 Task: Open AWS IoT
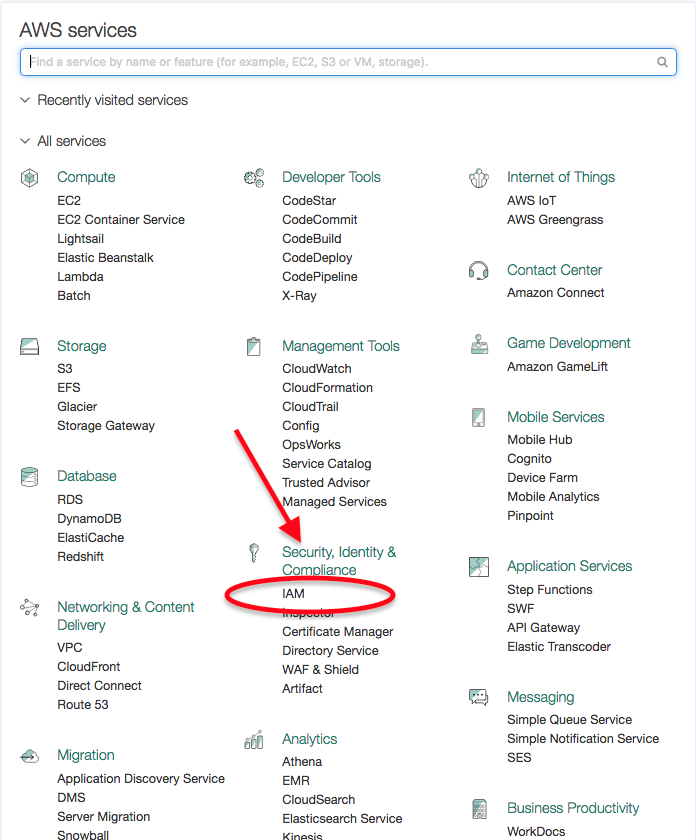(x=532, y=201)
